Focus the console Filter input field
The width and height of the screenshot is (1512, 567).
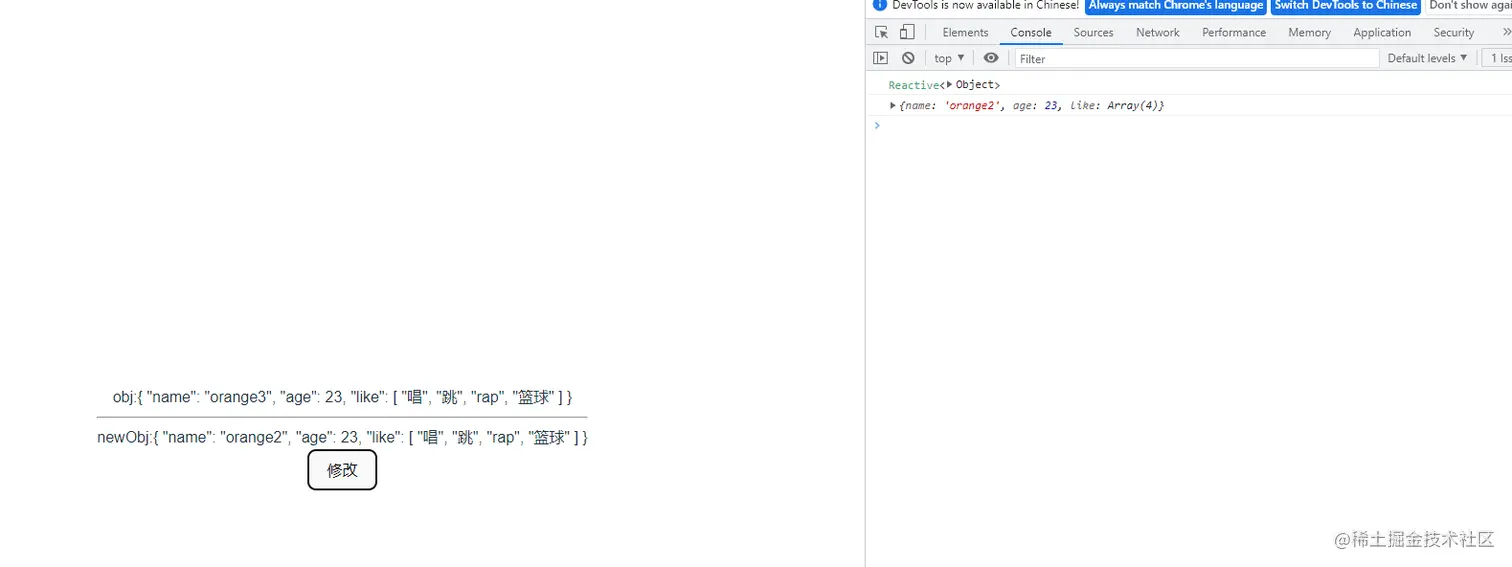click(x=1197, y=58)
